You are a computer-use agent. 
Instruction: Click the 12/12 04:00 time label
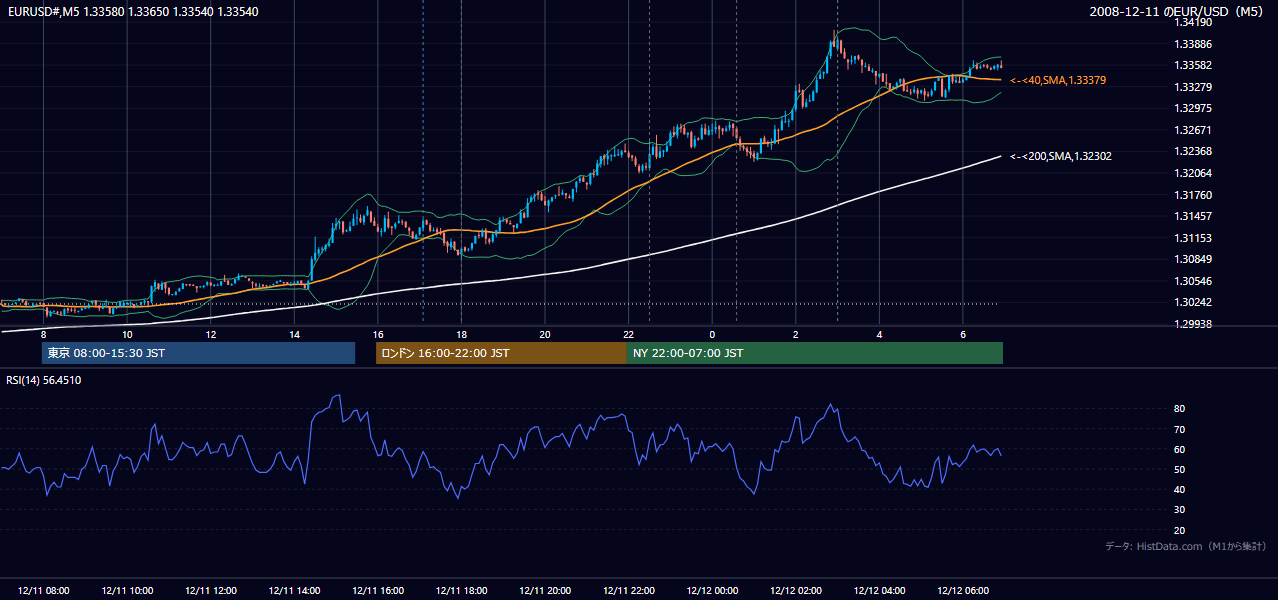click(879, 591)
